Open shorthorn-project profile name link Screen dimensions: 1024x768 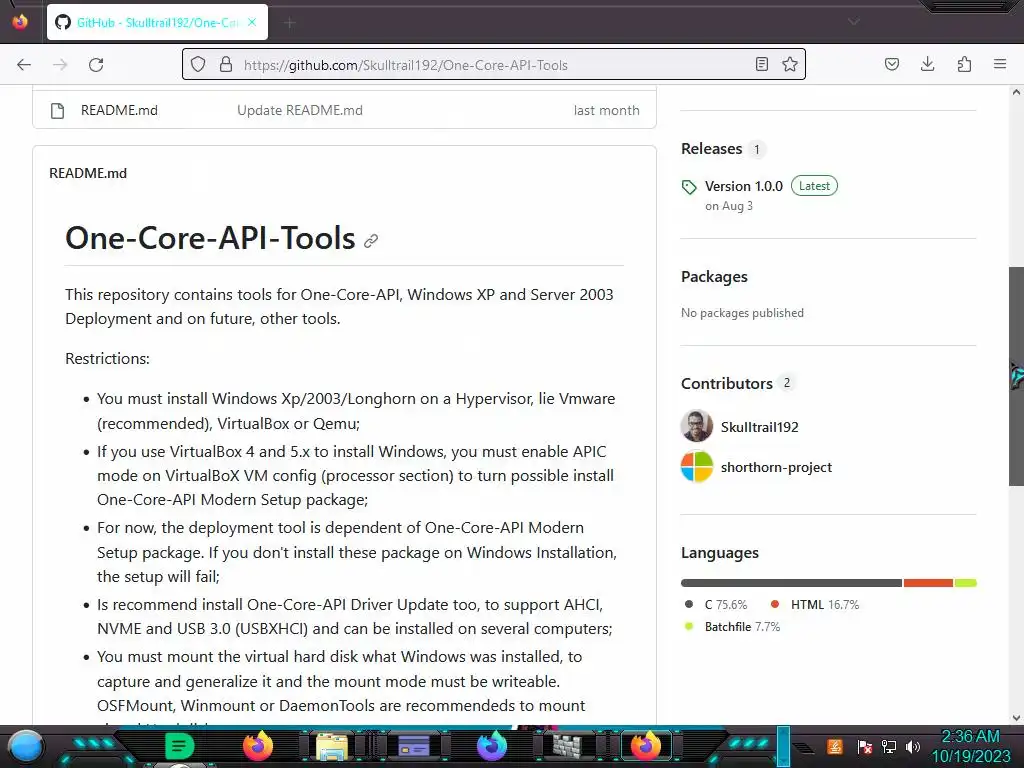(776, 468)
